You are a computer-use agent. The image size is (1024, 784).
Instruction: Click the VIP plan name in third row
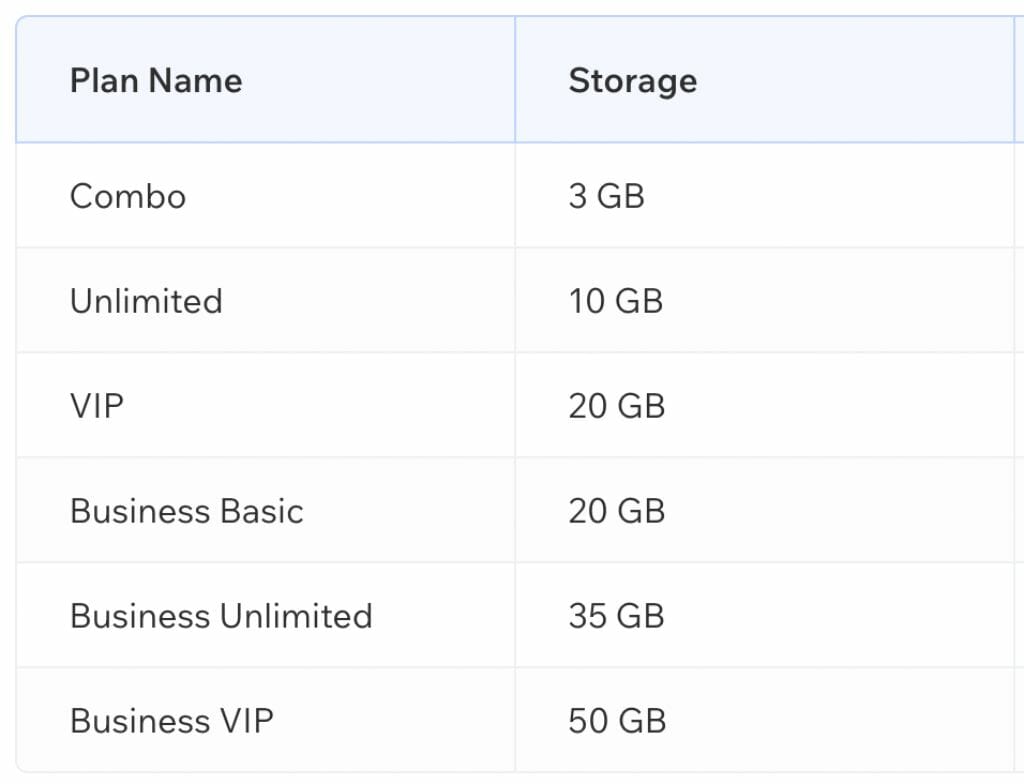97,406
